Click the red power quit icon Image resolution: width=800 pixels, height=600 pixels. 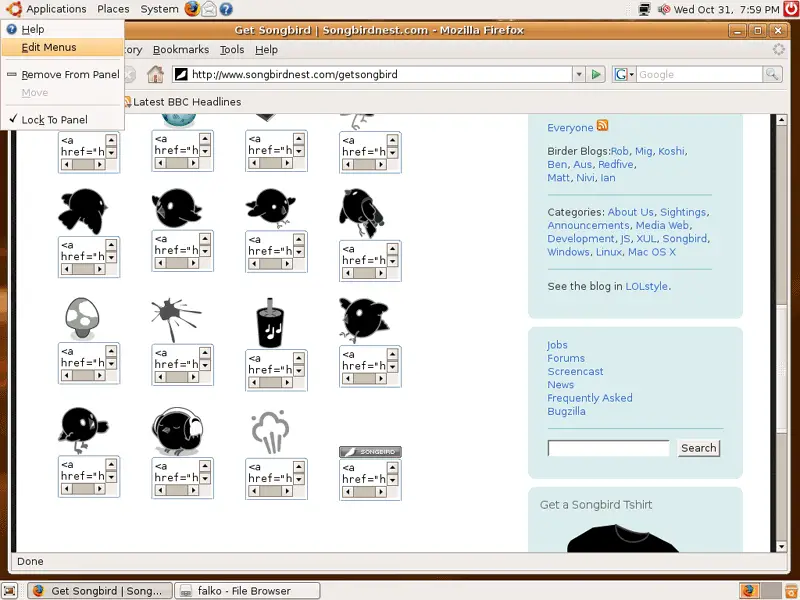point(792,9)
